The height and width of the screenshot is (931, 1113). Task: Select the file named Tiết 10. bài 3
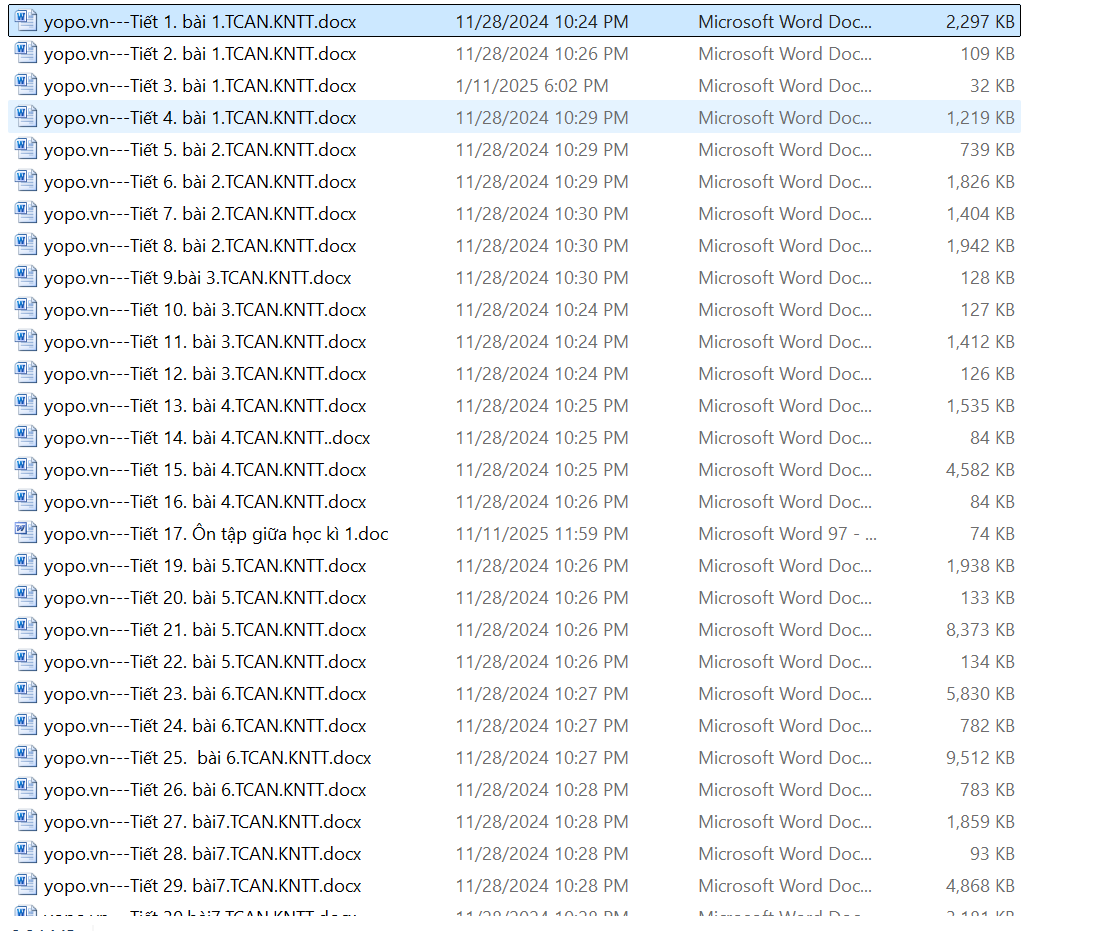click(205, 310)
